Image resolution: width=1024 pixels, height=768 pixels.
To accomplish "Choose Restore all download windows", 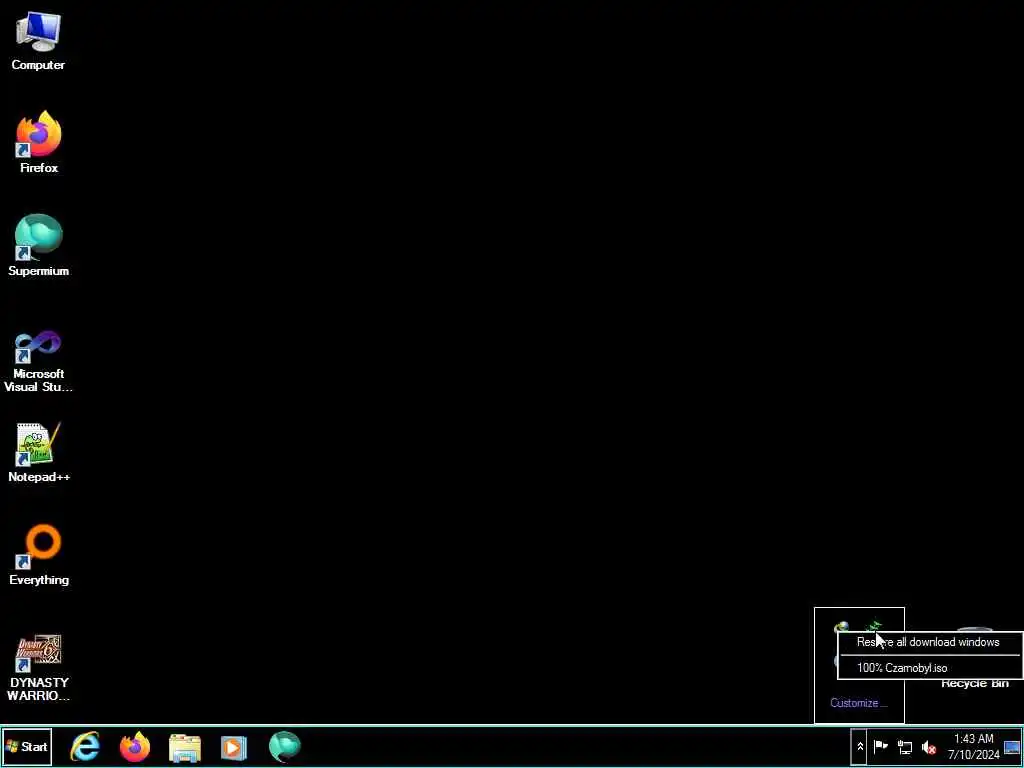I will (929, 642).
